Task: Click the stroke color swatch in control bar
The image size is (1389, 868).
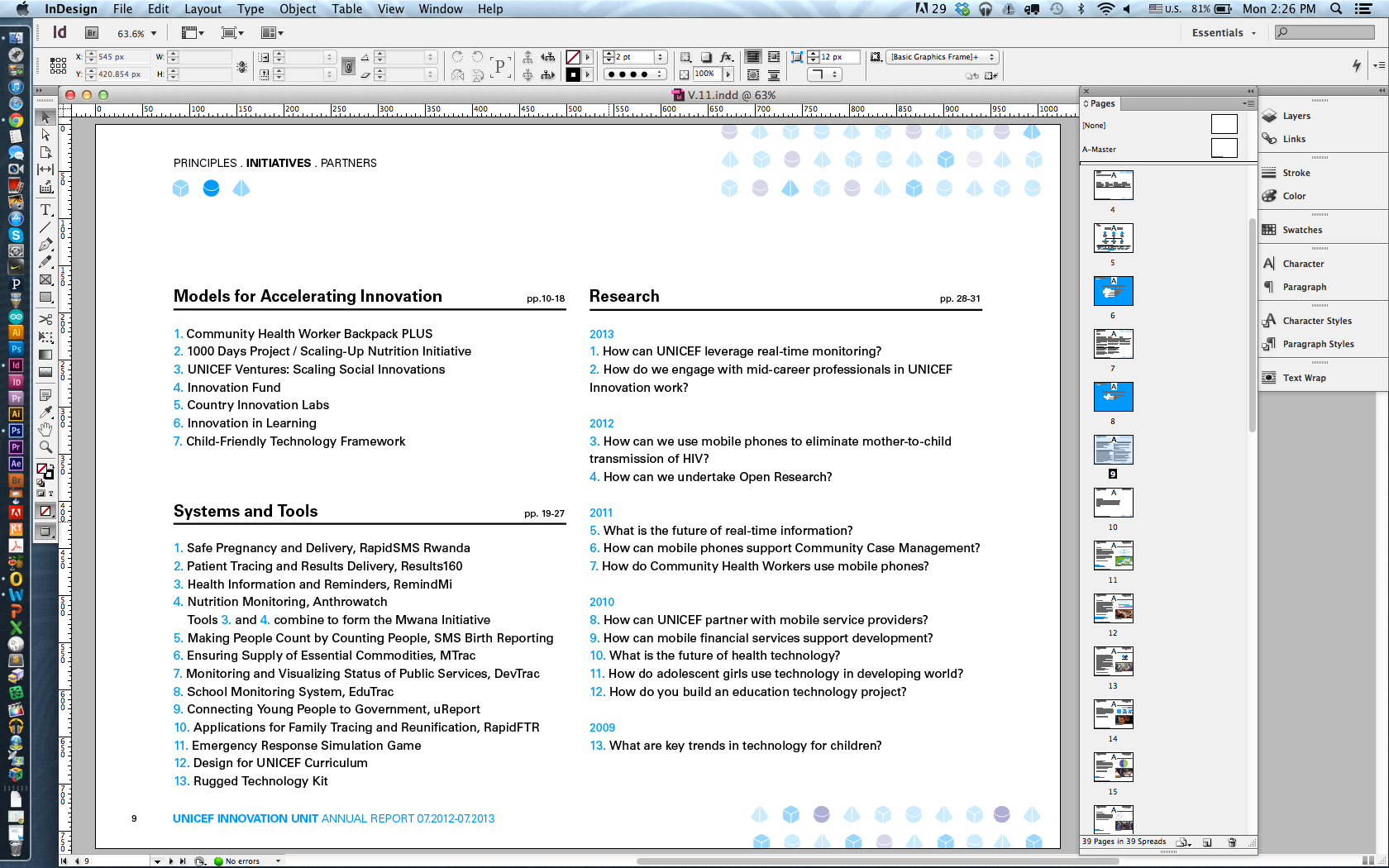Action: tap(573, 57)
